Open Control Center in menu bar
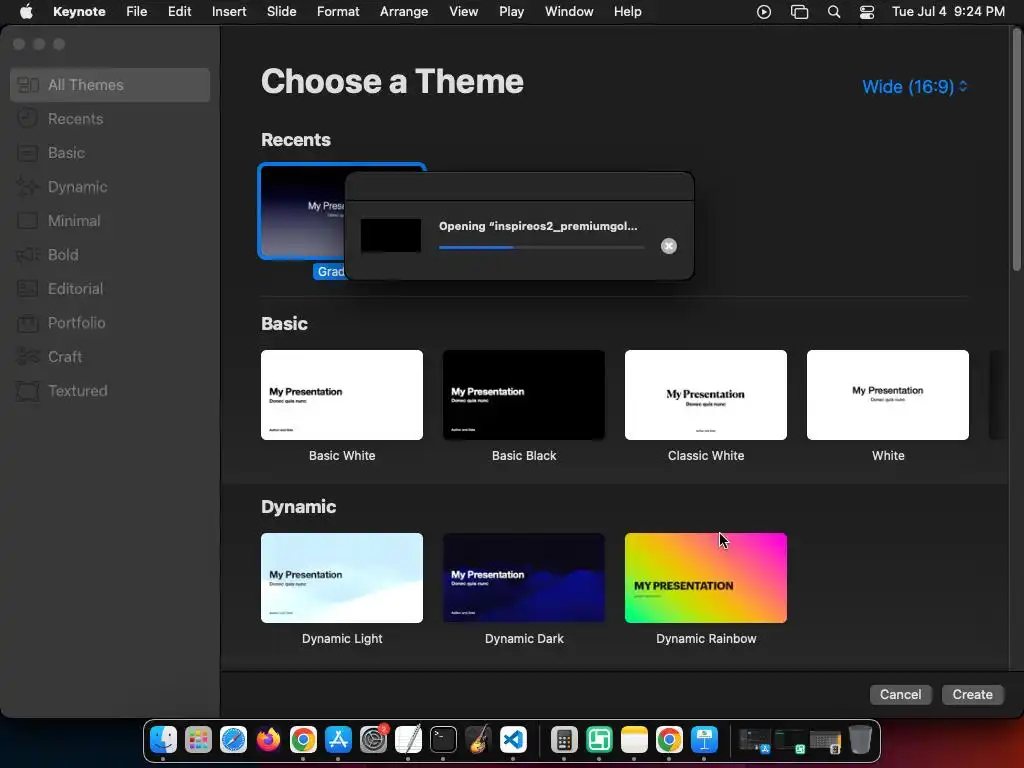1024x768 pixels. click(x=867, y=12)
